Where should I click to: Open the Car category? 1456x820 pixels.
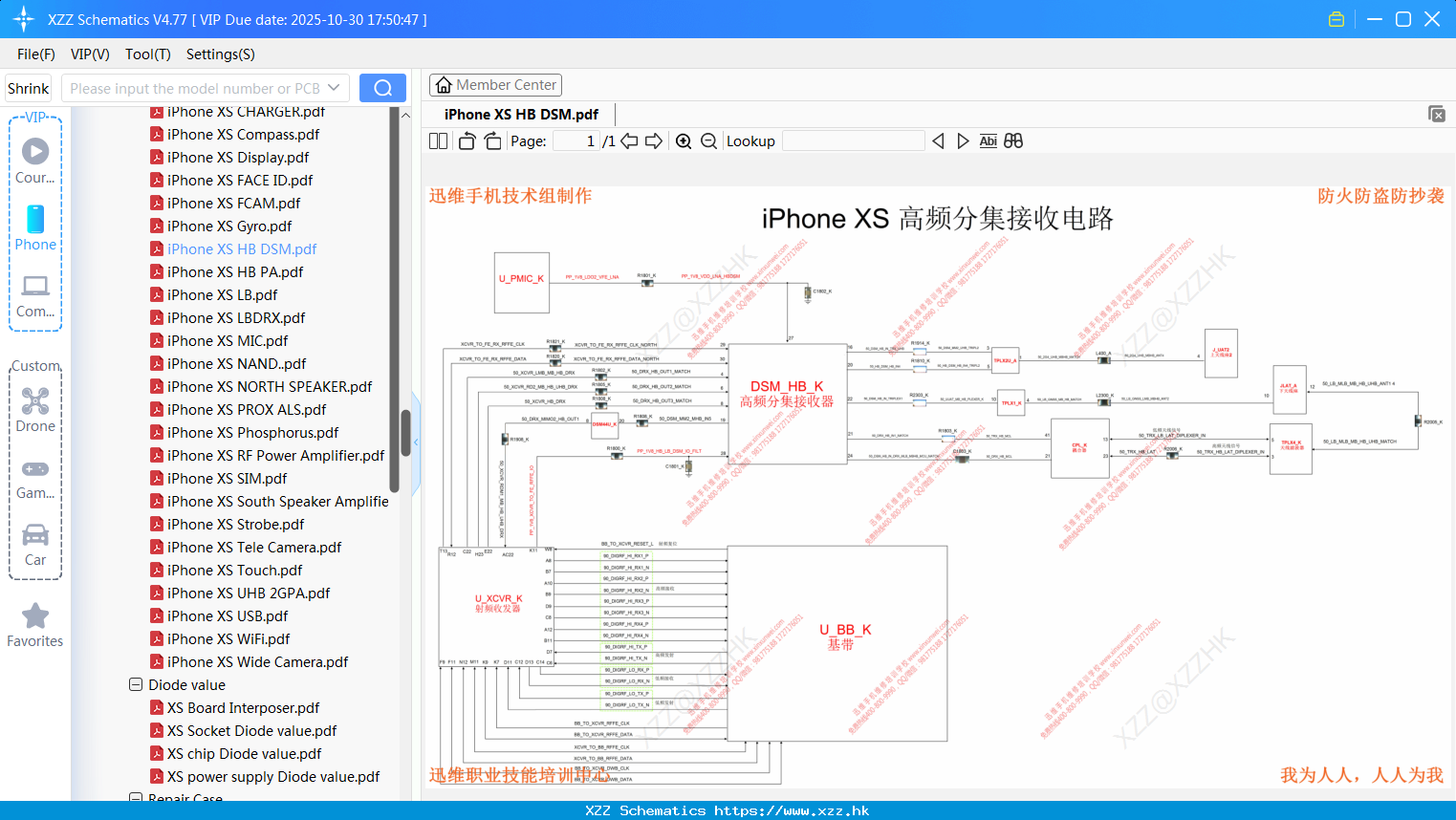tap(35, 546)
